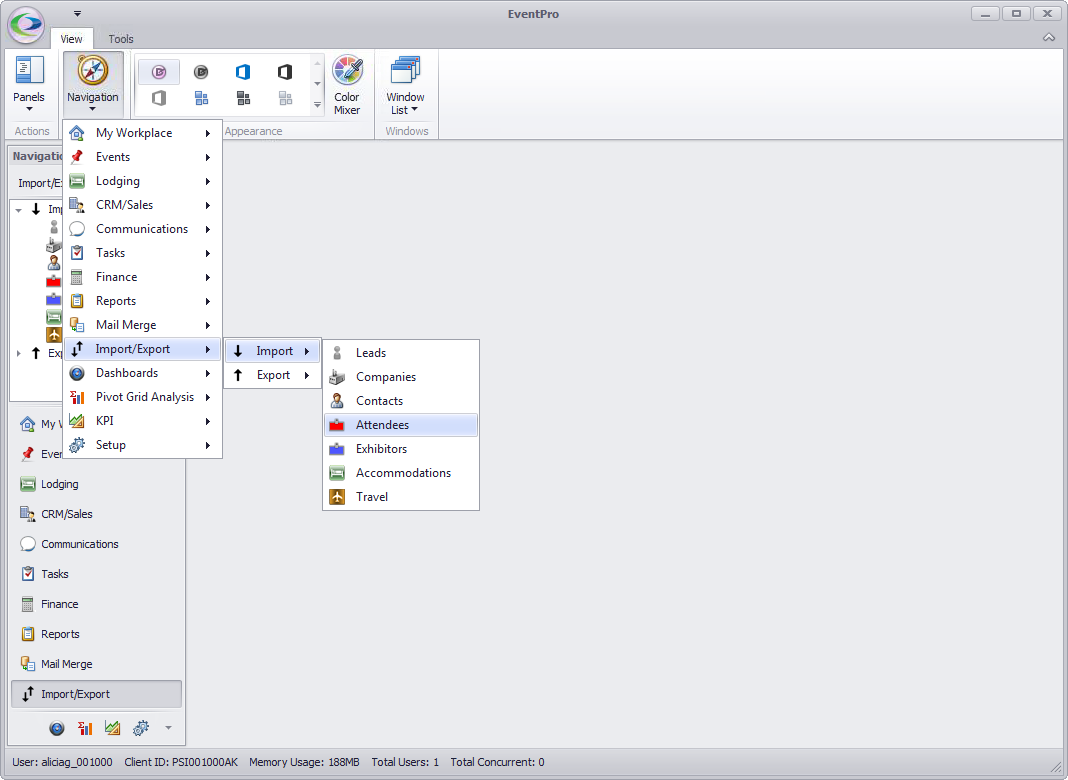This screenshot has width=1068, height=780.
Task: Open the Panels ribbon button
Action: [29, 84]
